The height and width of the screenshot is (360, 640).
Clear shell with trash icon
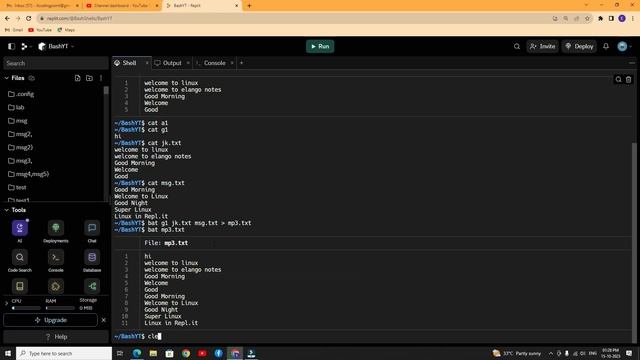click(x=629, y=80)
